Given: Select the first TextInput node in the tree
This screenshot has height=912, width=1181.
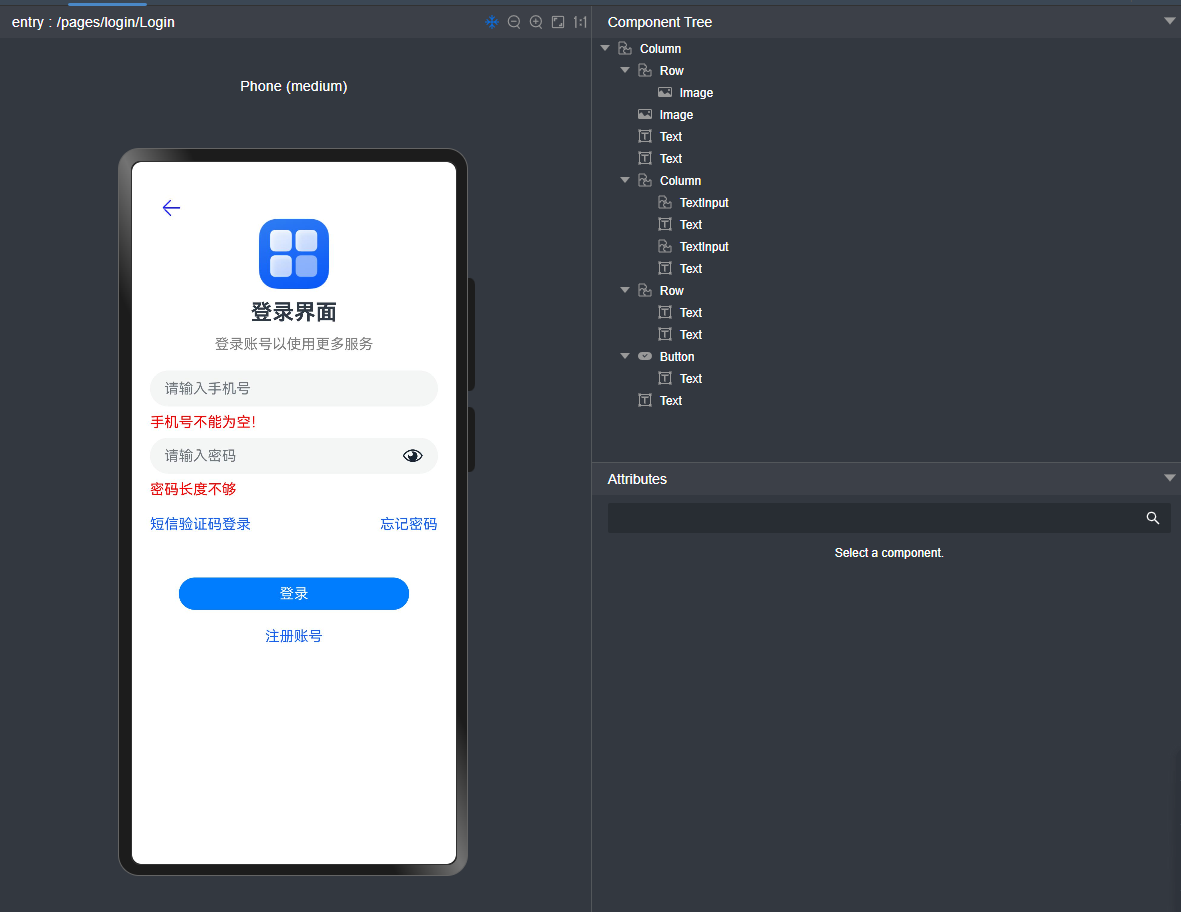Looking at the screenshot, I should point(702,202).
